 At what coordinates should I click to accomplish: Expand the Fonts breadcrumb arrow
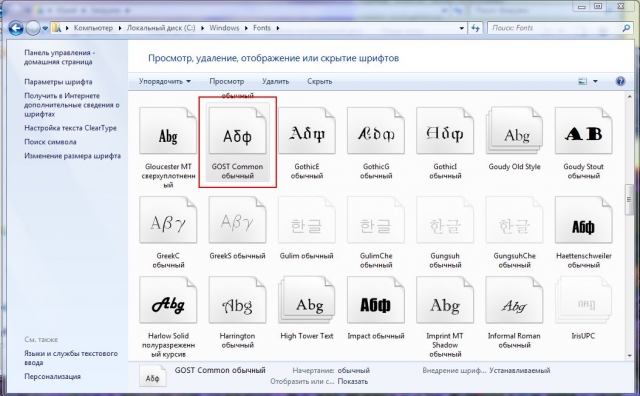(278, 28)
